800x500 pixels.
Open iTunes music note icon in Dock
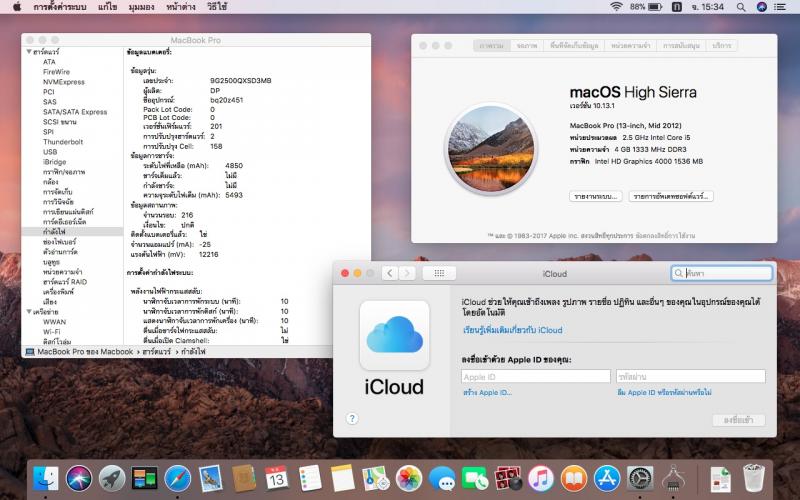click(541, 479)
